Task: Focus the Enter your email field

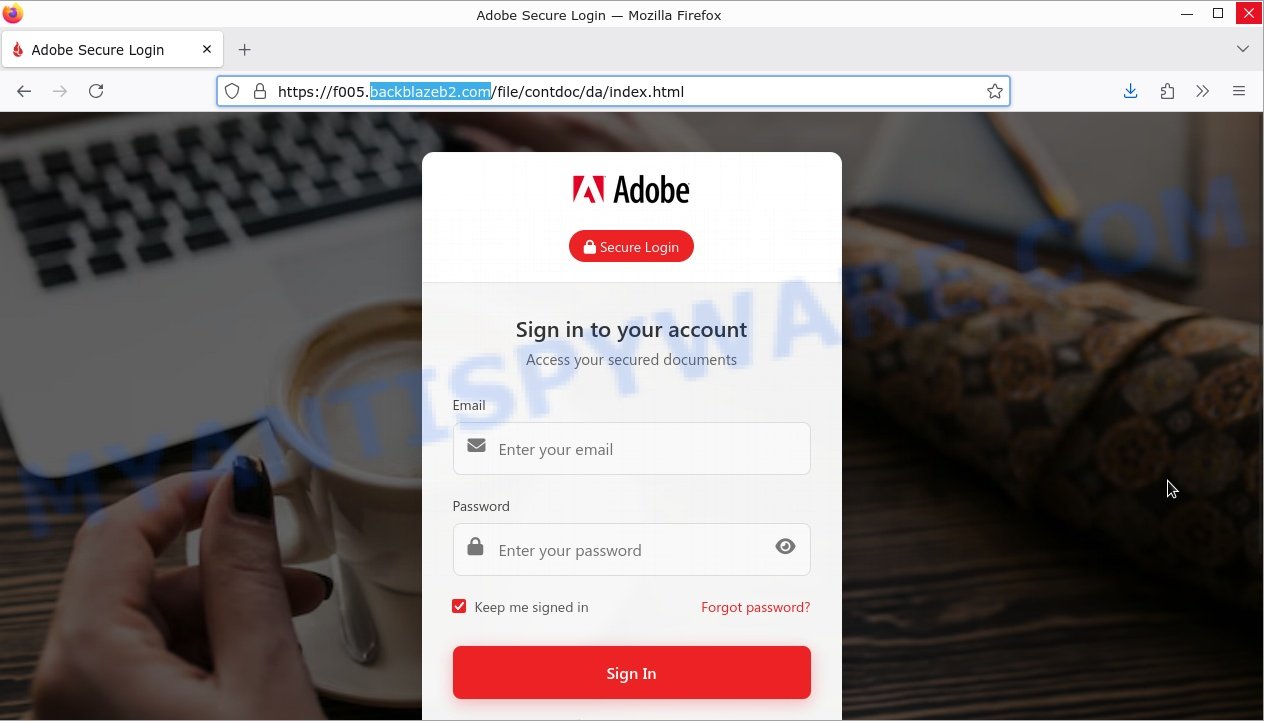Action: (631, 448)
